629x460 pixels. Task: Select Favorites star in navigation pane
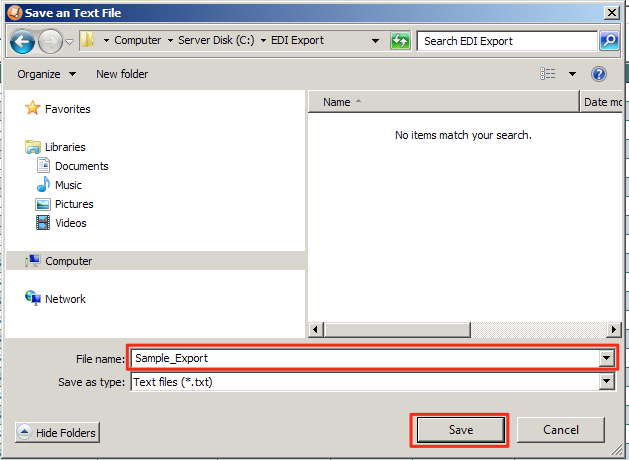pyautogui.click(x=33, y=109)
